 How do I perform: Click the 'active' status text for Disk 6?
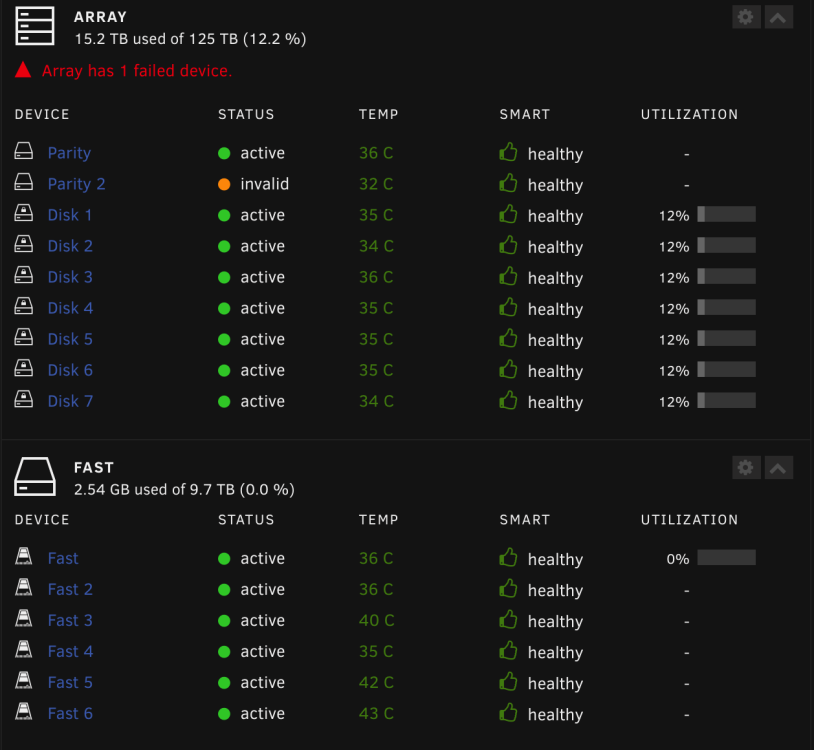[x=263, y=370]
